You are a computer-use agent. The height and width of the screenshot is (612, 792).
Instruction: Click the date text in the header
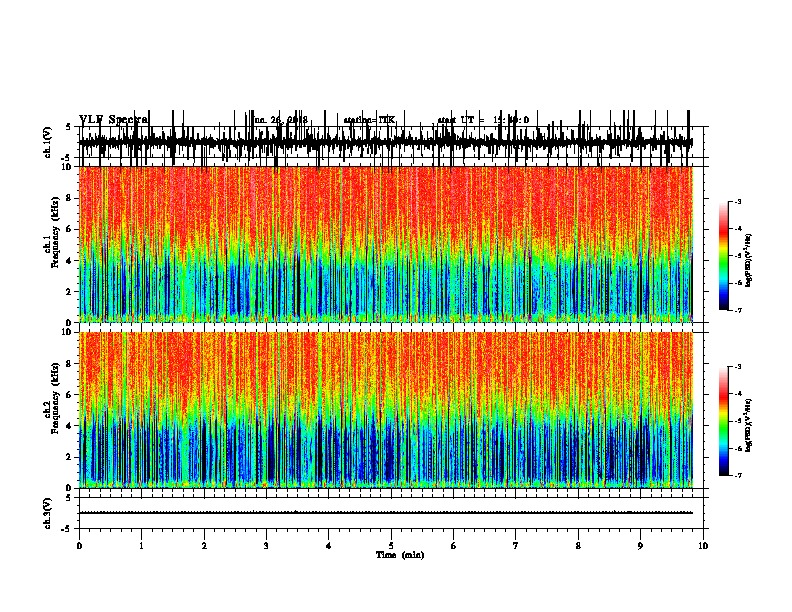[x=281, y=120]
